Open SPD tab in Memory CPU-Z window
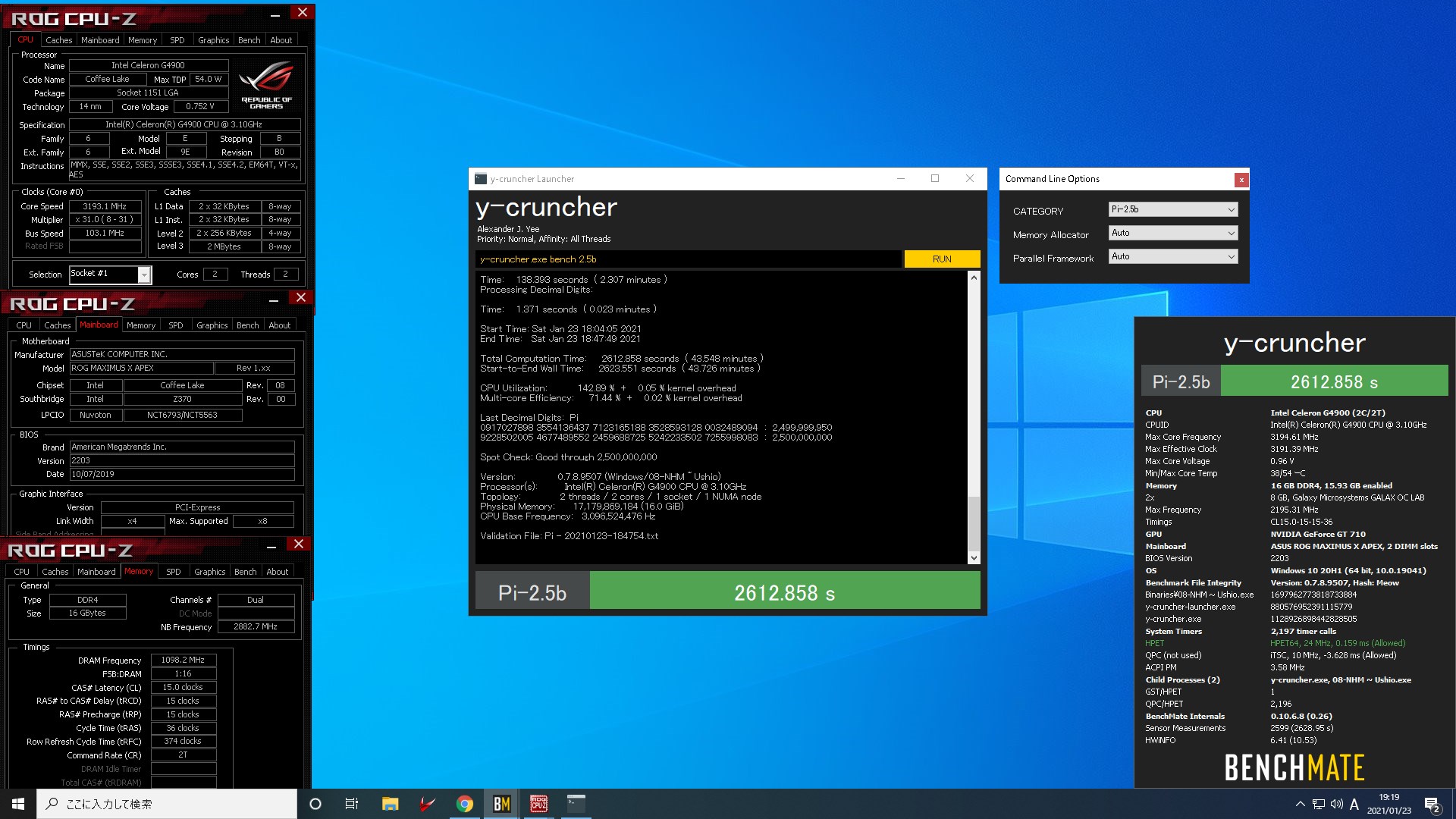The height and width of the screenshot is (819, 1456). (174, 572)
